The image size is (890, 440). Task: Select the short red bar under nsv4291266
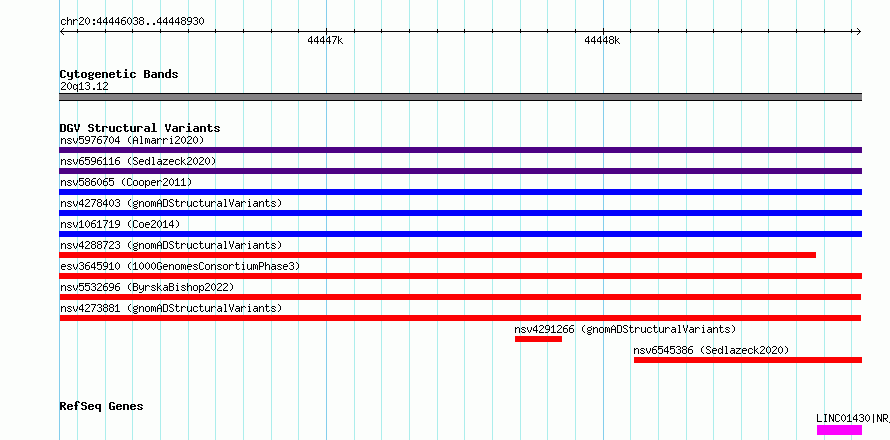(x=538, y=339)
